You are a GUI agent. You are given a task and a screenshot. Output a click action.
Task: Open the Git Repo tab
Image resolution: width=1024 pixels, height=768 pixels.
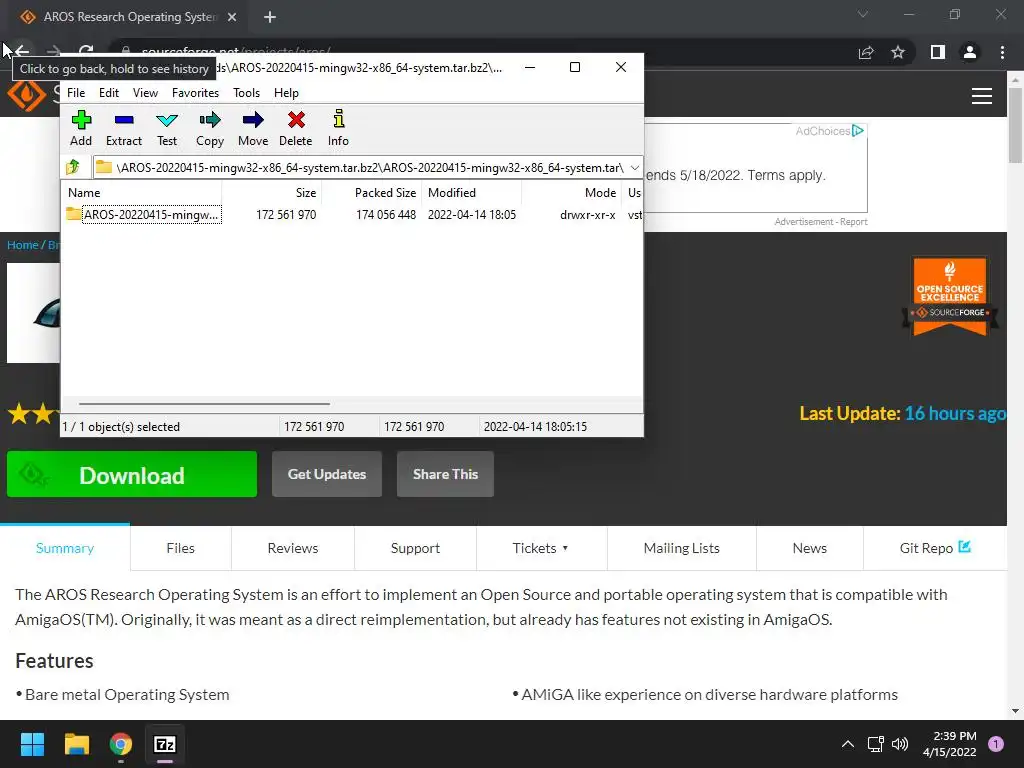pyautogui.click(x=935, y=548)
